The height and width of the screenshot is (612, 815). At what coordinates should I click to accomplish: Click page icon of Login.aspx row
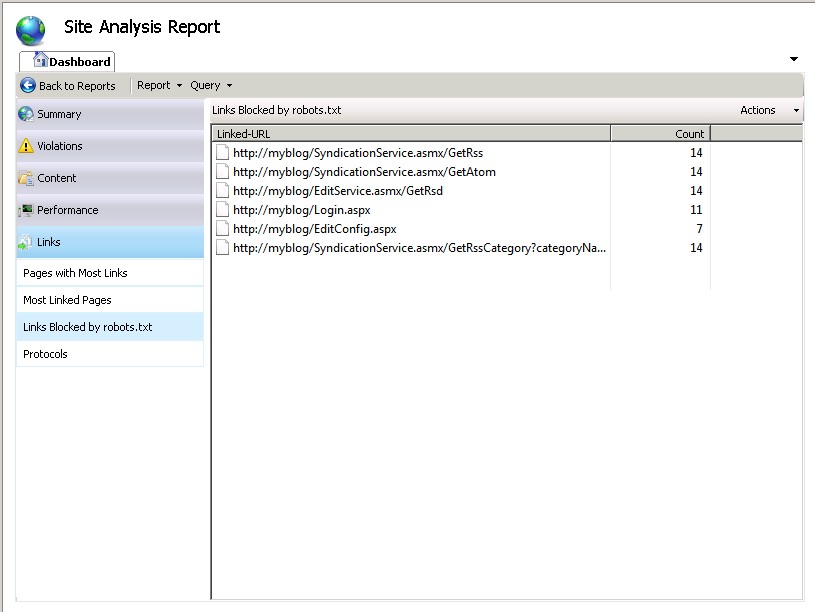point(222,210)
